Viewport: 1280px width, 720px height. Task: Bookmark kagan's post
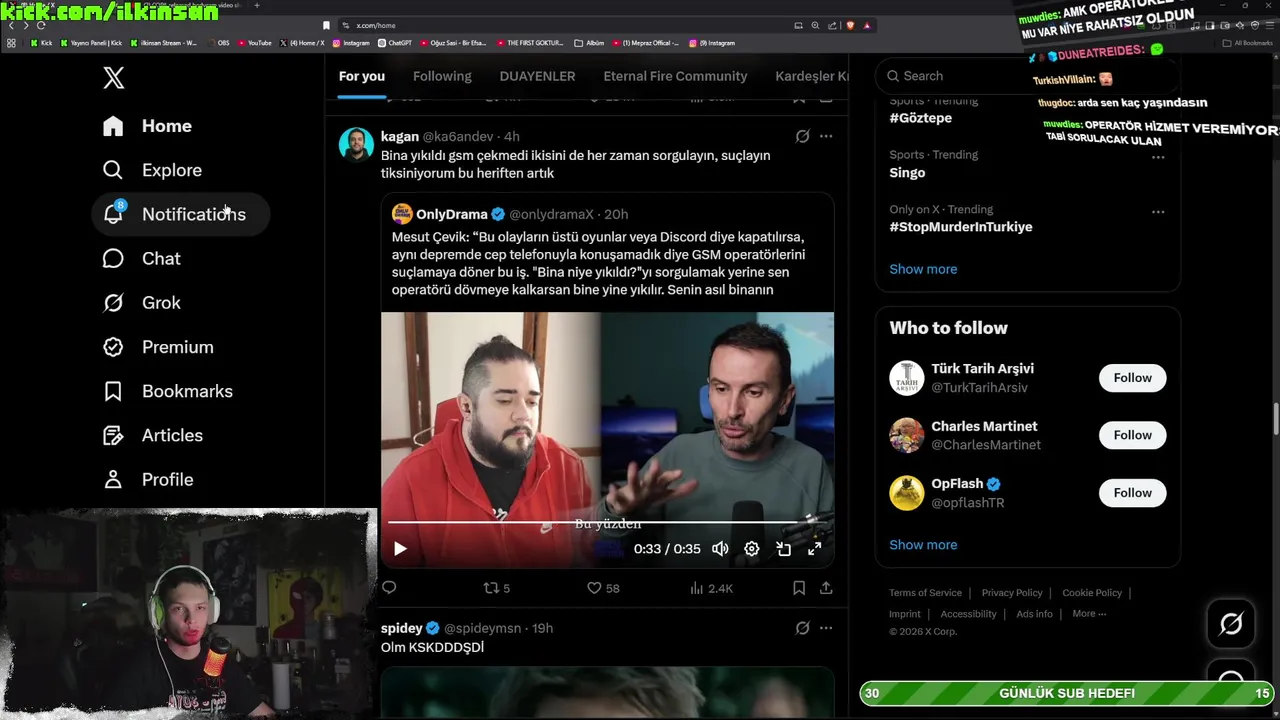click(x=799, y=588)
